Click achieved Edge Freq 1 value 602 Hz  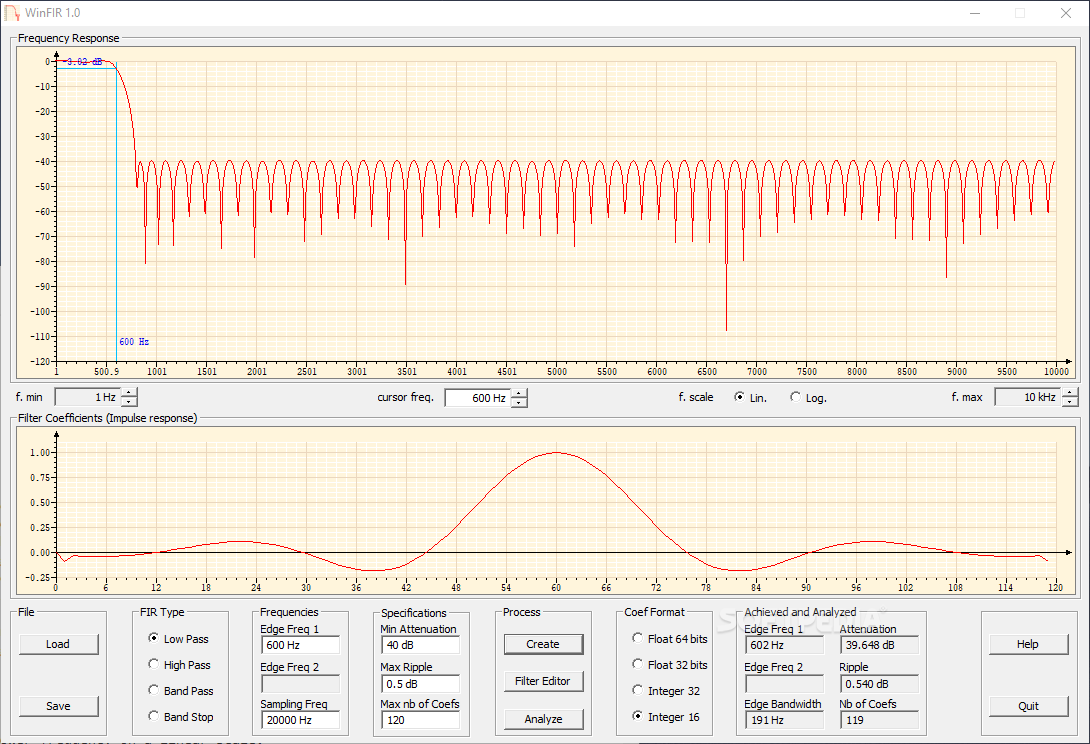click(784, 645)
